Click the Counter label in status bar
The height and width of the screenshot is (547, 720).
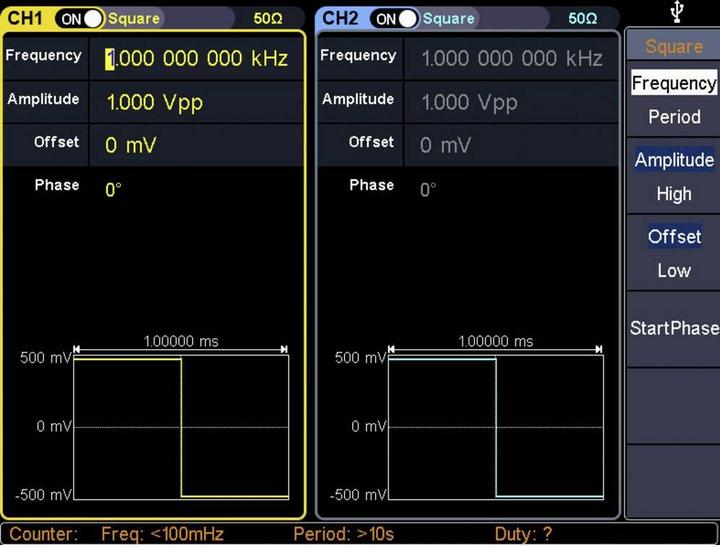click(x=44, y=534)
